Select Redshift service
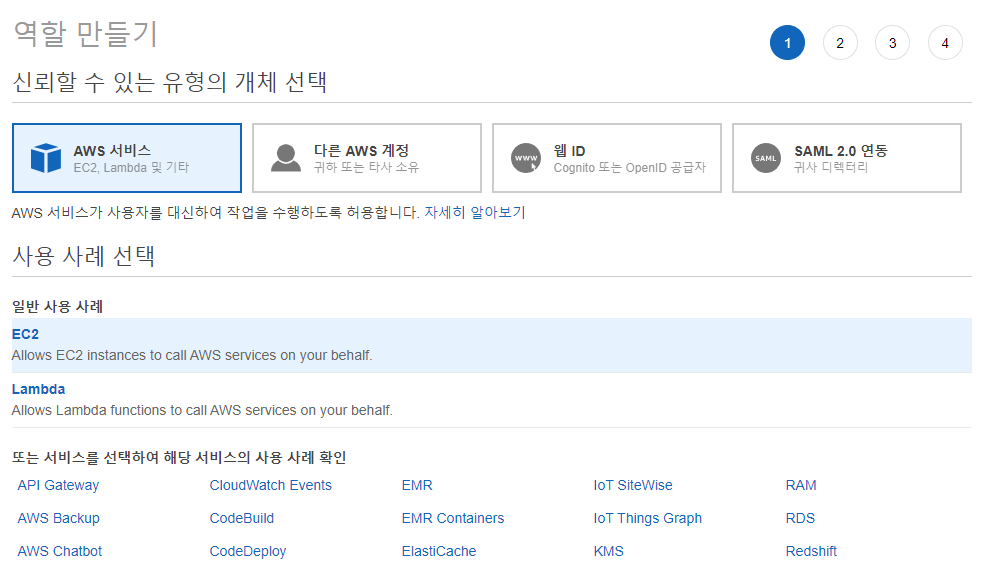This screenshot has height=561, width=982. 811,551
